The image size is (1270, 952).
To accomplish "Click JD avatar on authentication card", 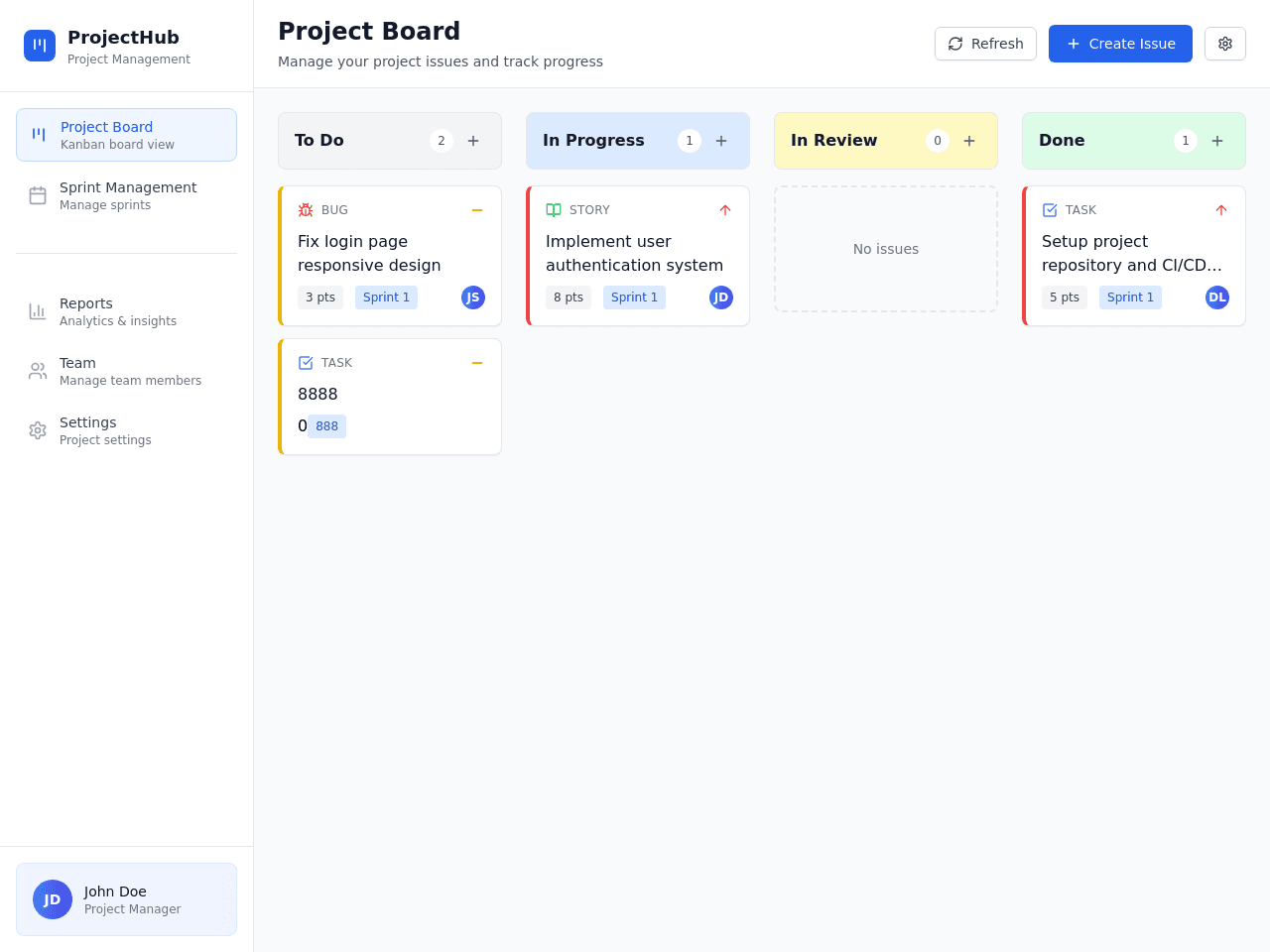I will (x=721, y=297).
